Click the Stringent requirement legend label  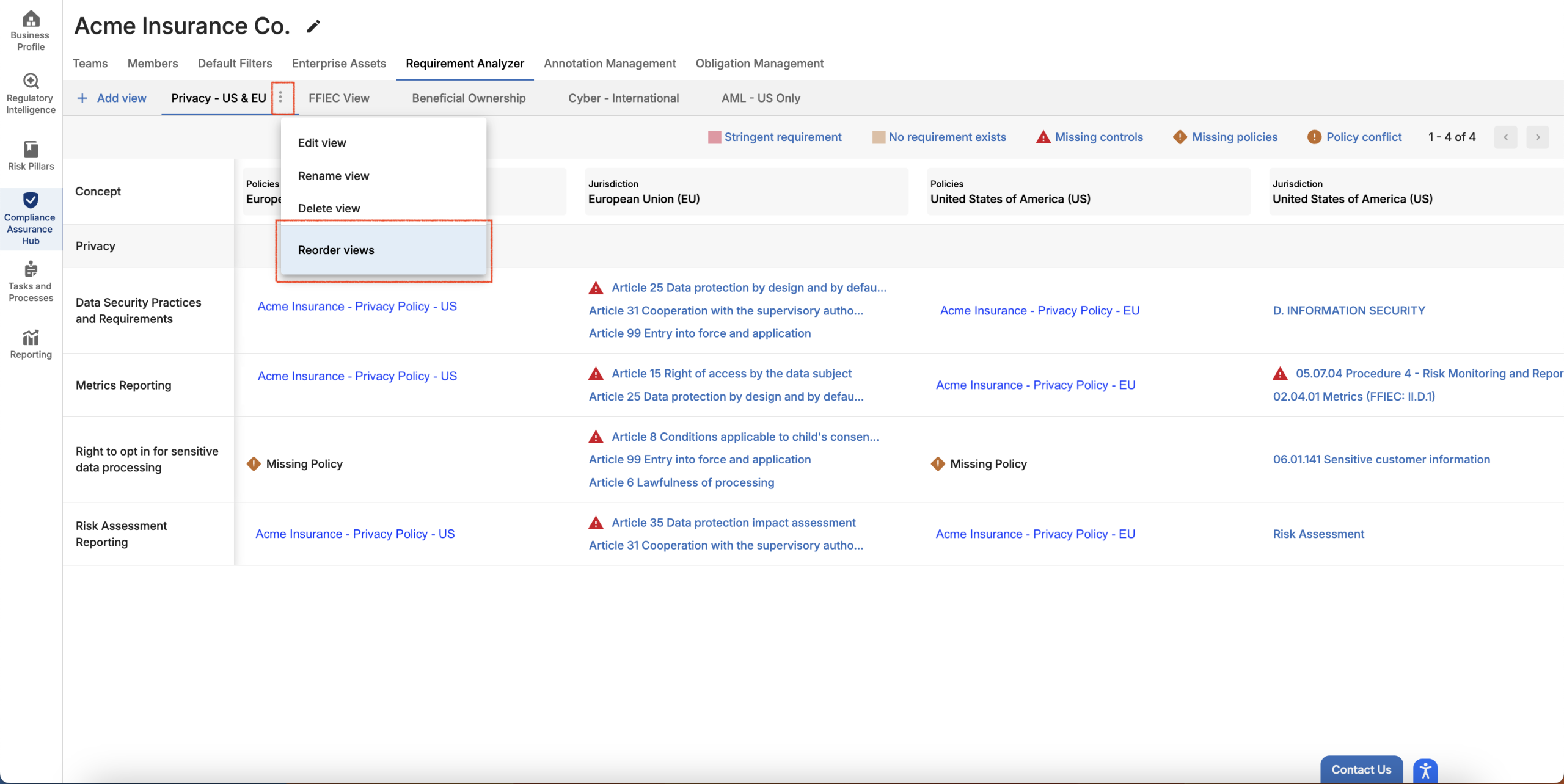click(x=783, y=137)
